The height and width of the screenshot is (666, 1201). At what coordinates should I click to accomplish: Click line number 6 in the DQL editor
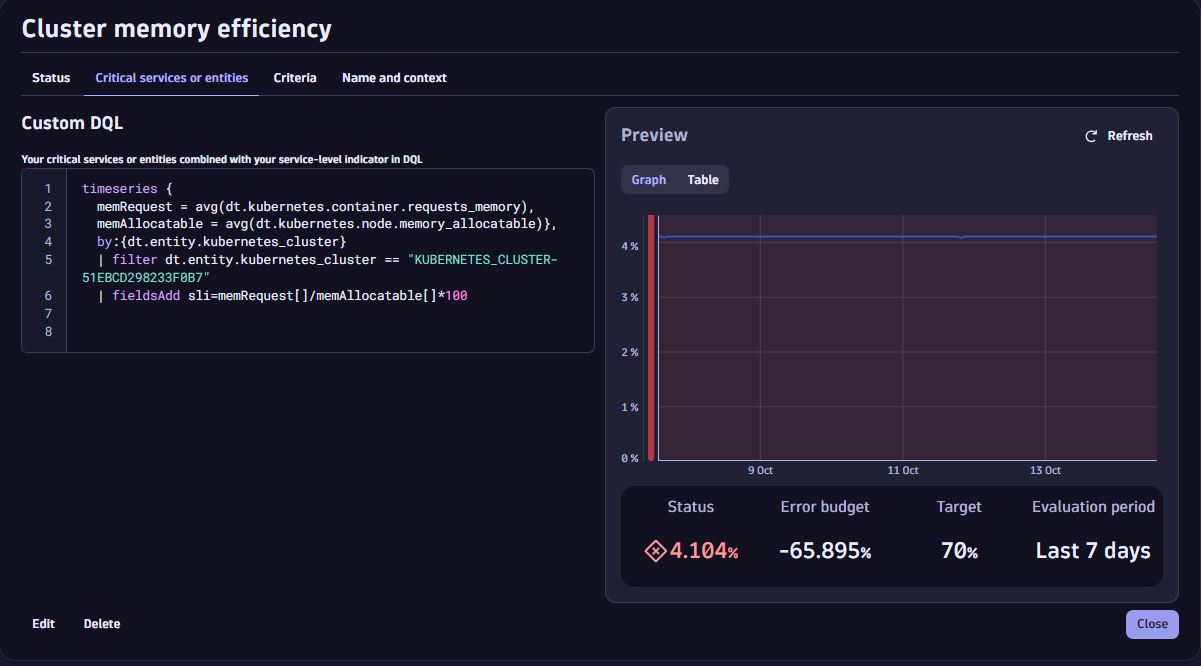48,295
